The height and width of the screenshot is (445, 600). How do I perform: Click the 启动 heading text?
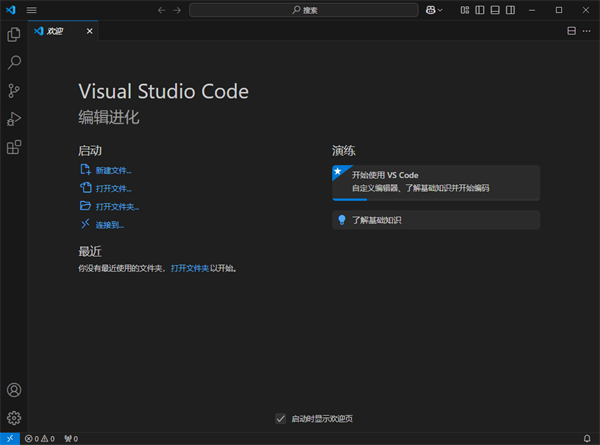90,151
